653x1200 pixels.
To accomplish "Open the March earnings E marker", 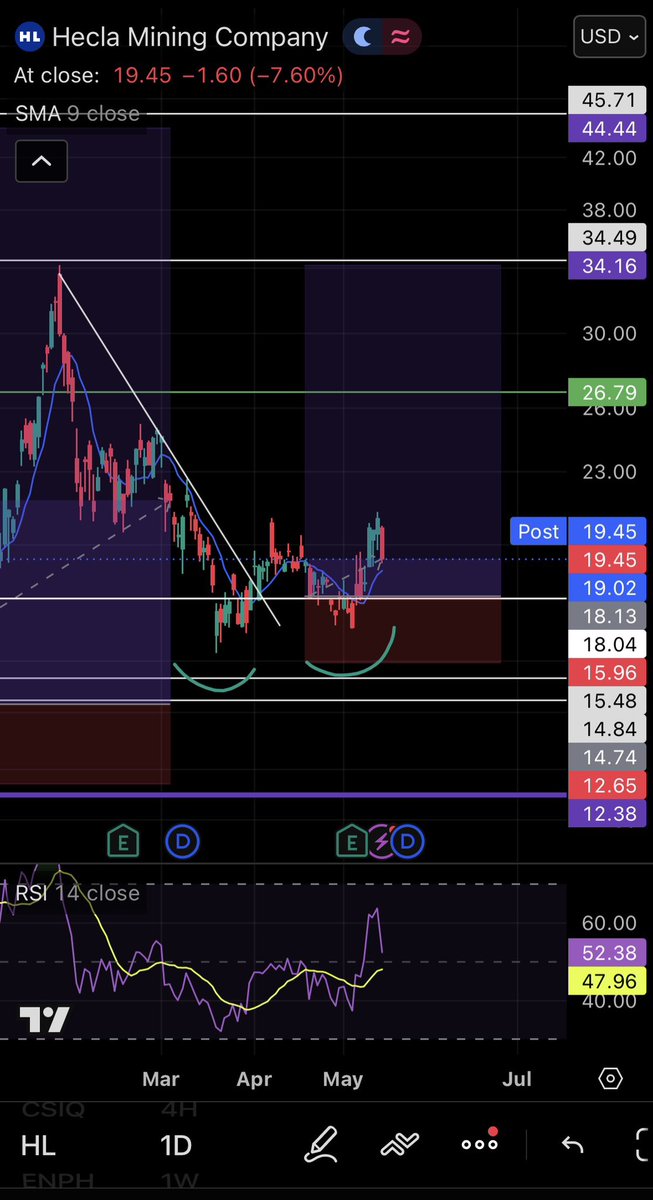I will pyautogui.click(x=123, y=842).
